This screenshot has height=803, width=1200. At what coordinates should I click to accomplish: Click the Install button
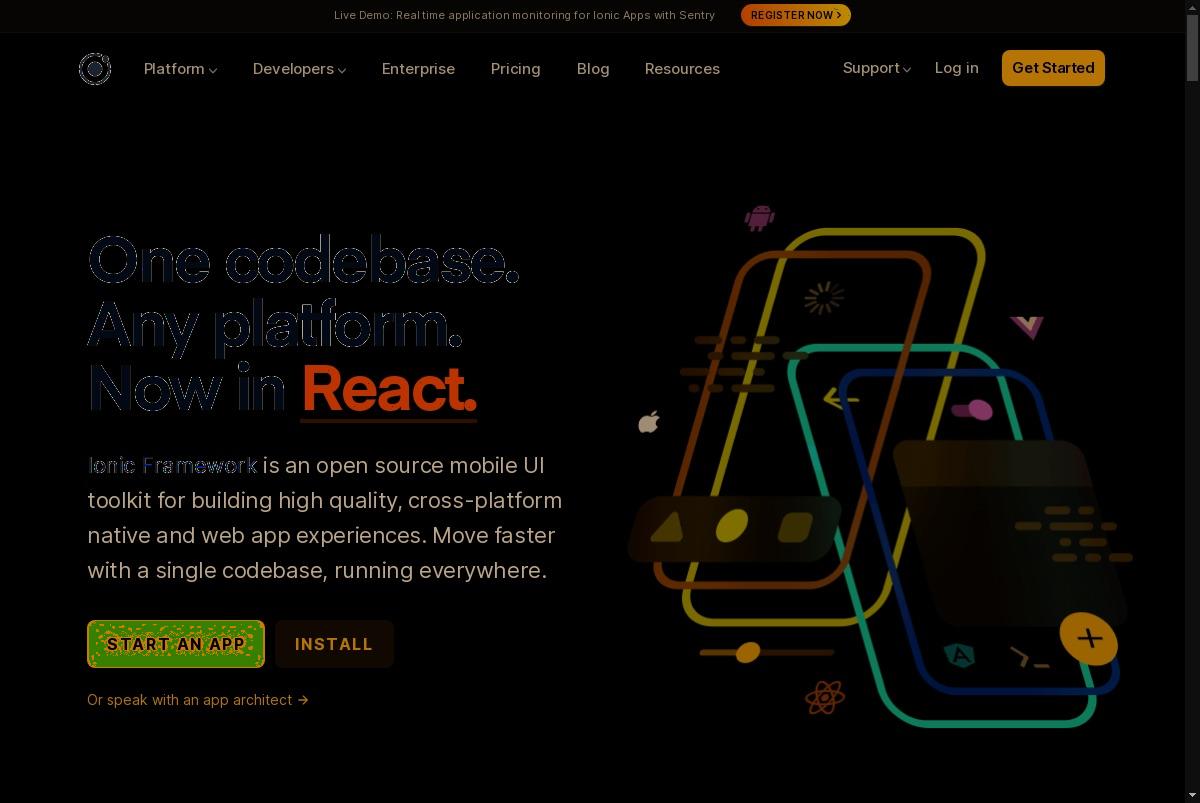[334, 644]
